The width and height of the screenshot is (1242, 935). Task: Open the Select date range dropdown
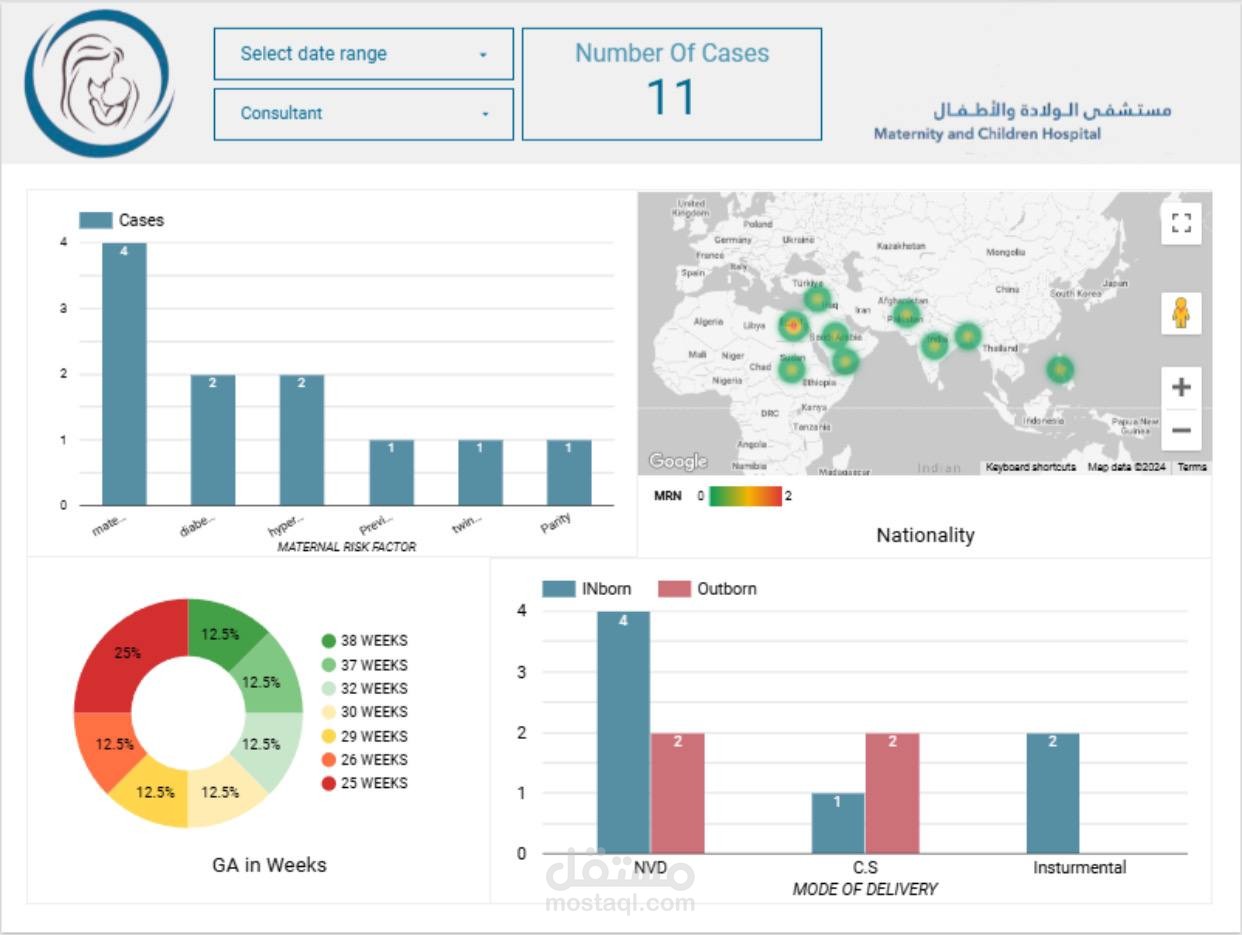(x=364, y=54)
